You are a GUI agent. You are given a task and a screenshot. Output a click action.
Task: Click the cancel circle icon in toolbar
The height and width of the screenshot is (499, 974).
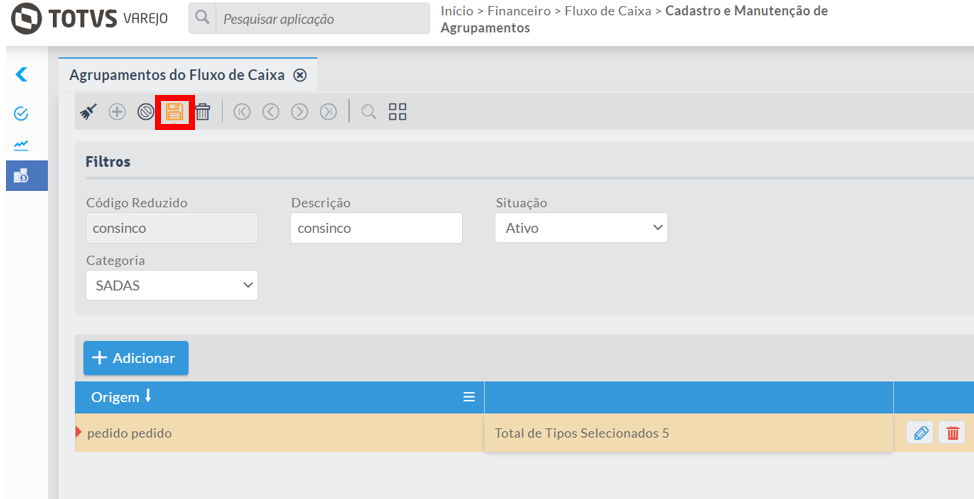(x=145, y=112)
